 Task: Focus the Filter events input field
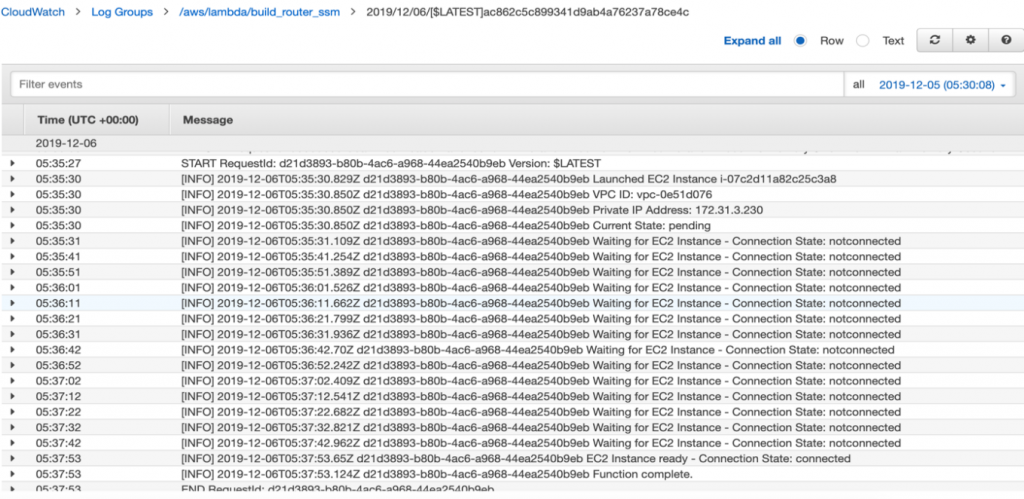(428, 85)
